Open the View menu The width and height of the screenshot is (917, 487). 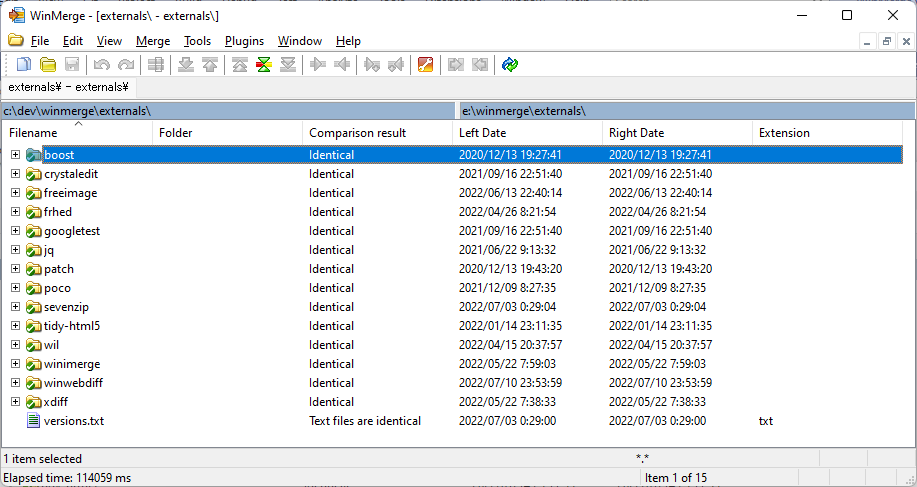109,41
